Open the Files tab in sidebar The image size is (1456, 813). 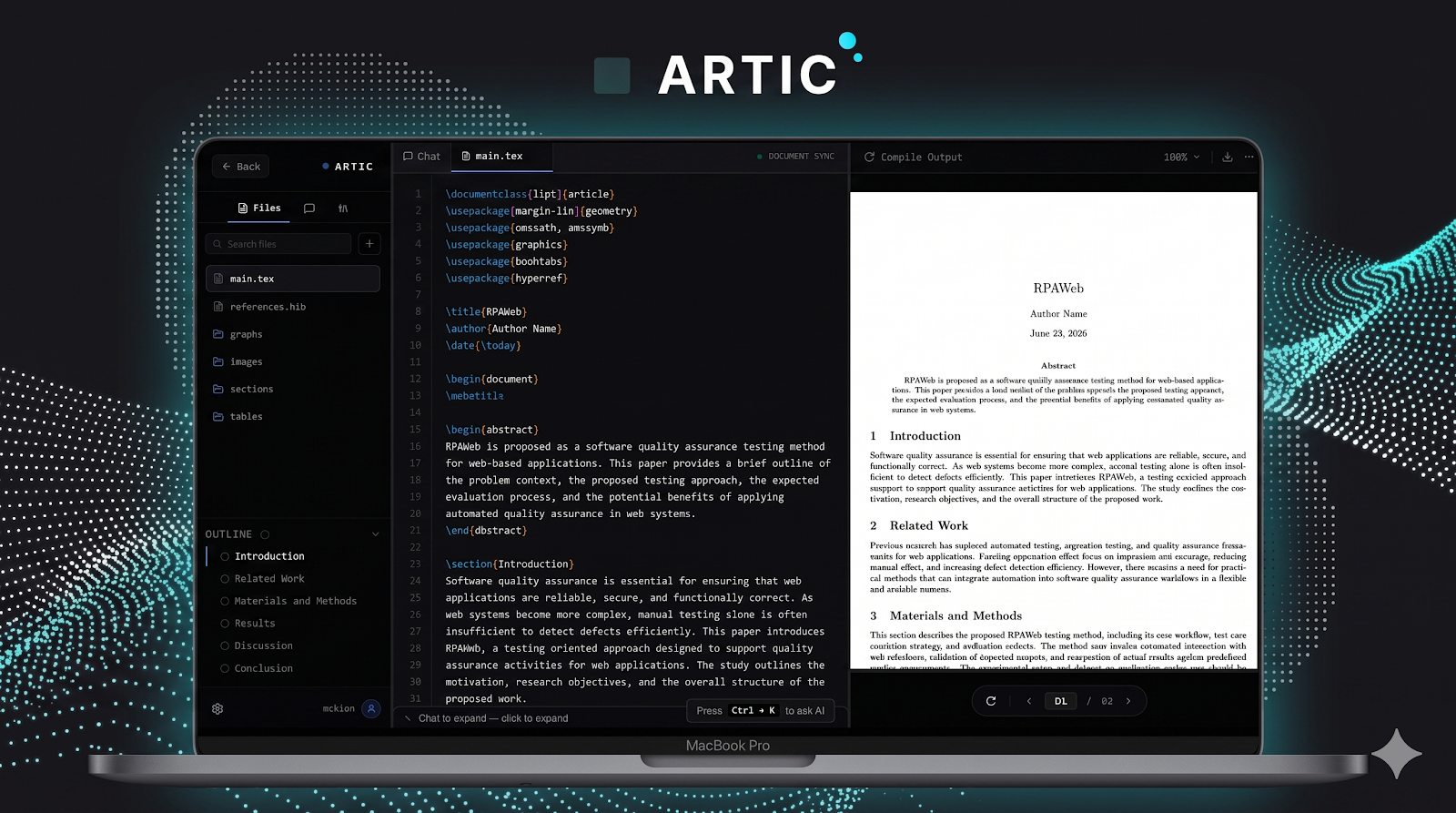(259, 208)
